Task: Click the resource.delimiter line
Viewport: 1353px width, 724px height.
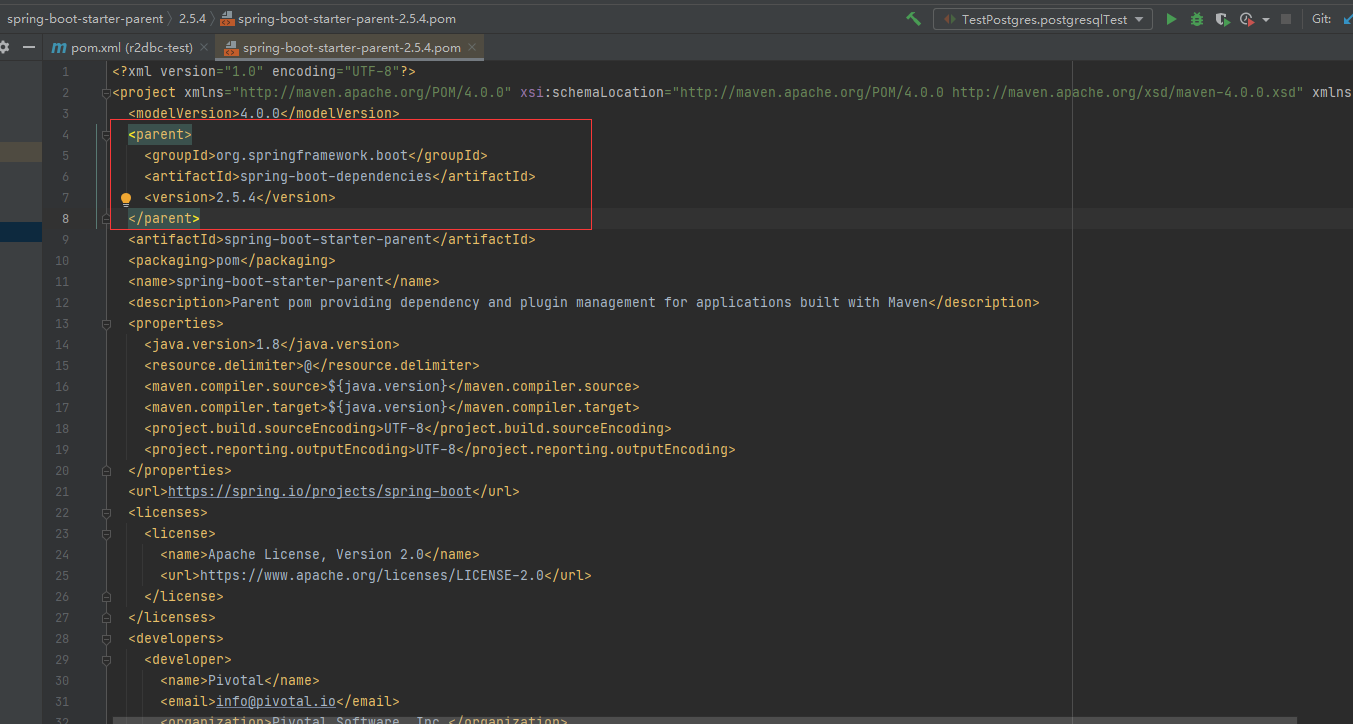Action: click(312, 365)
